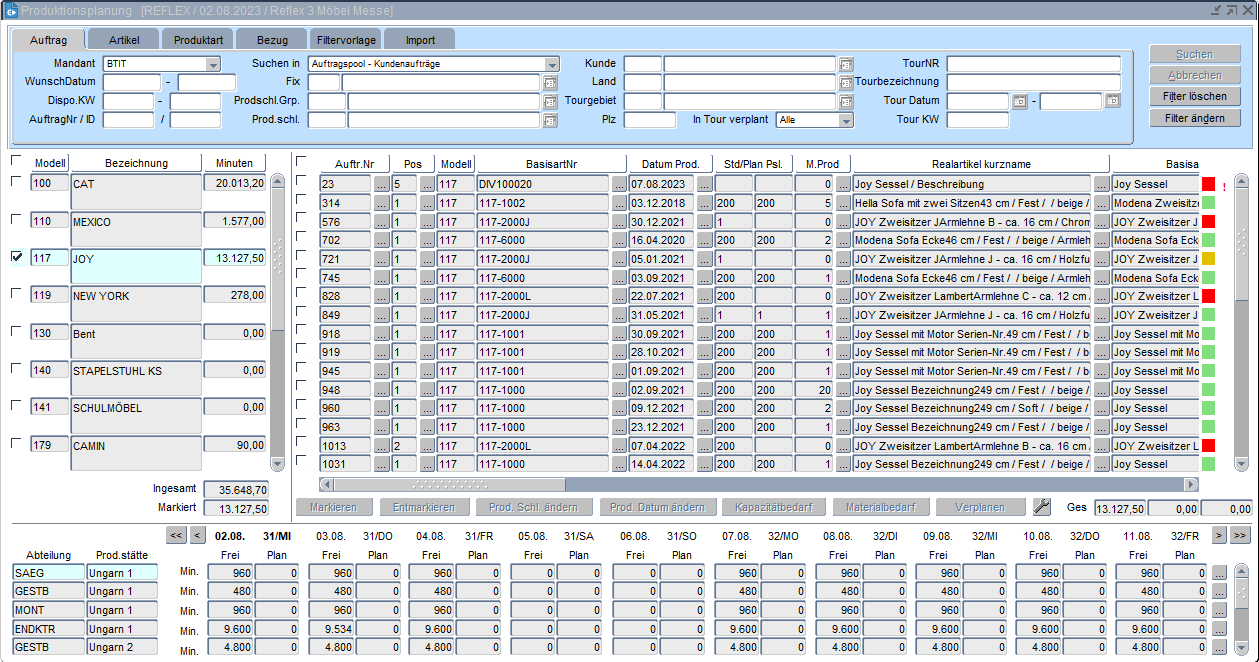
Task: Go back one day with < button
Action: [x=198, y=535]
